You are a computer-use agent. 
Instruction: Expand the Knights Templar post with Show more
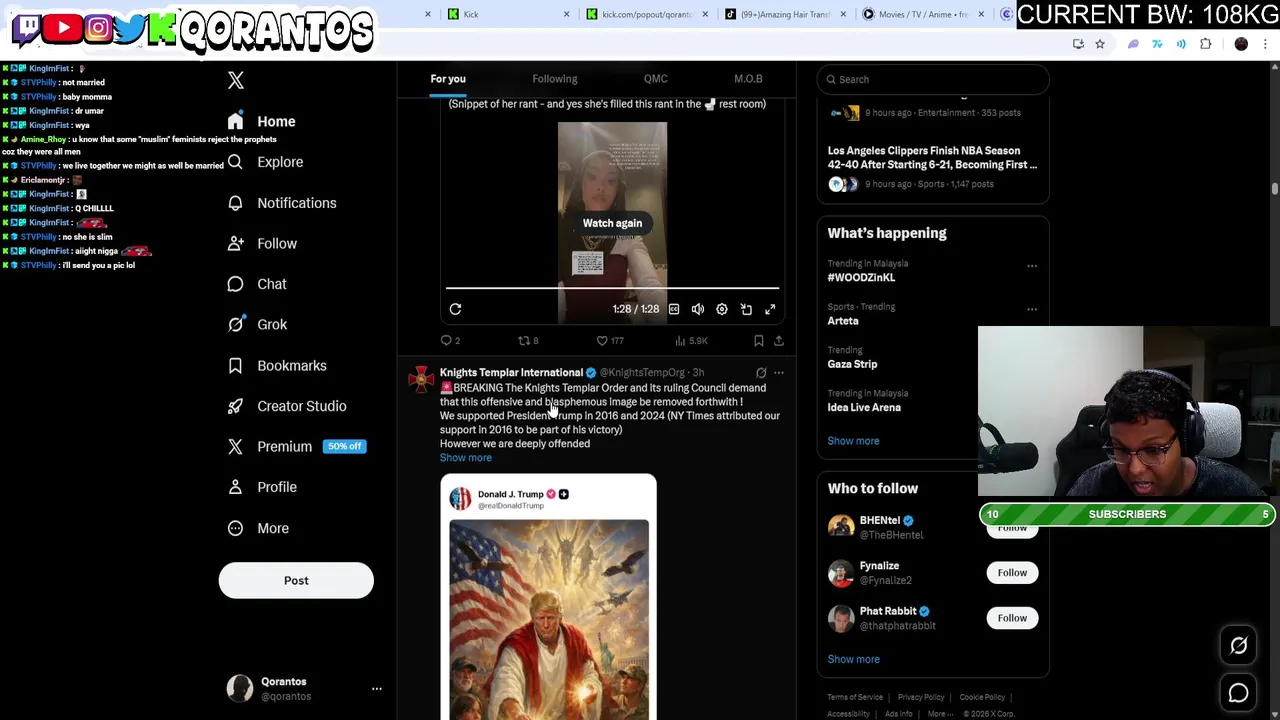pyautogui.click(x=466, y=458)
